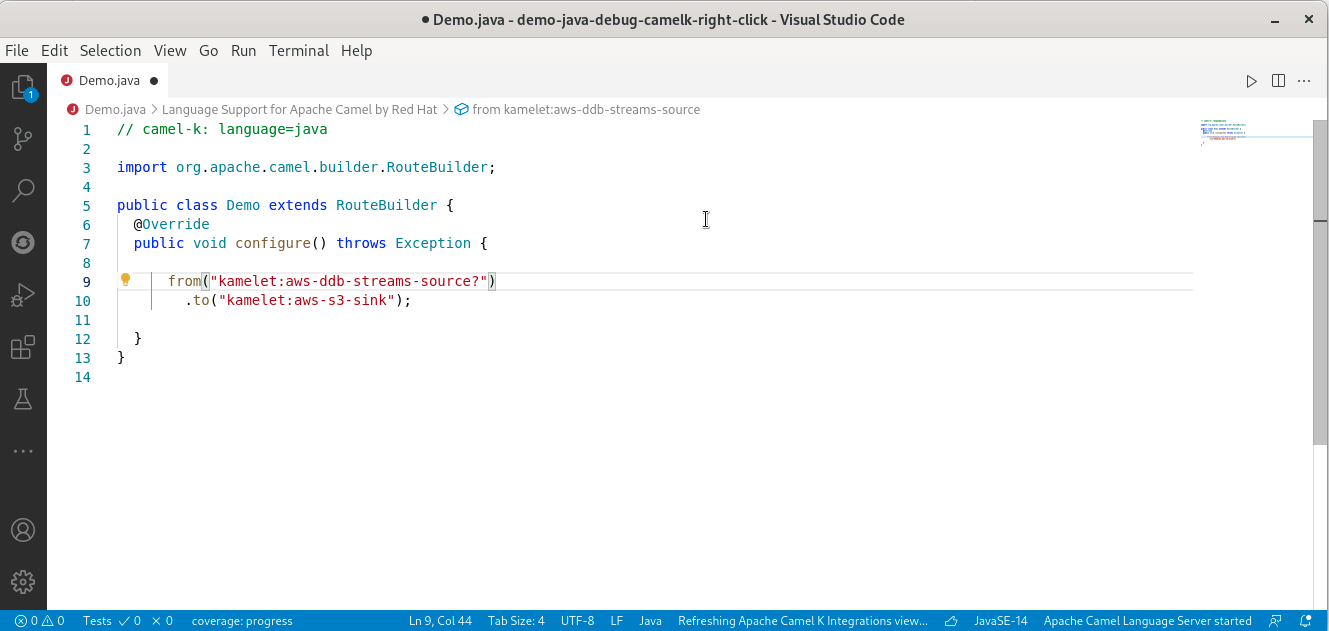Open the editor More Actions menu
Image resolution: width=1329 pixels, height=631 pixels.
coord(1303,81)
